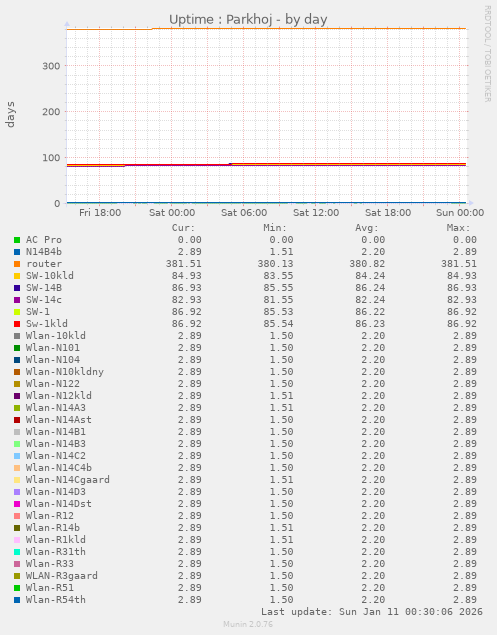
Task: Select the 'Wlan-R1kld' legend label
Action: 56,540
